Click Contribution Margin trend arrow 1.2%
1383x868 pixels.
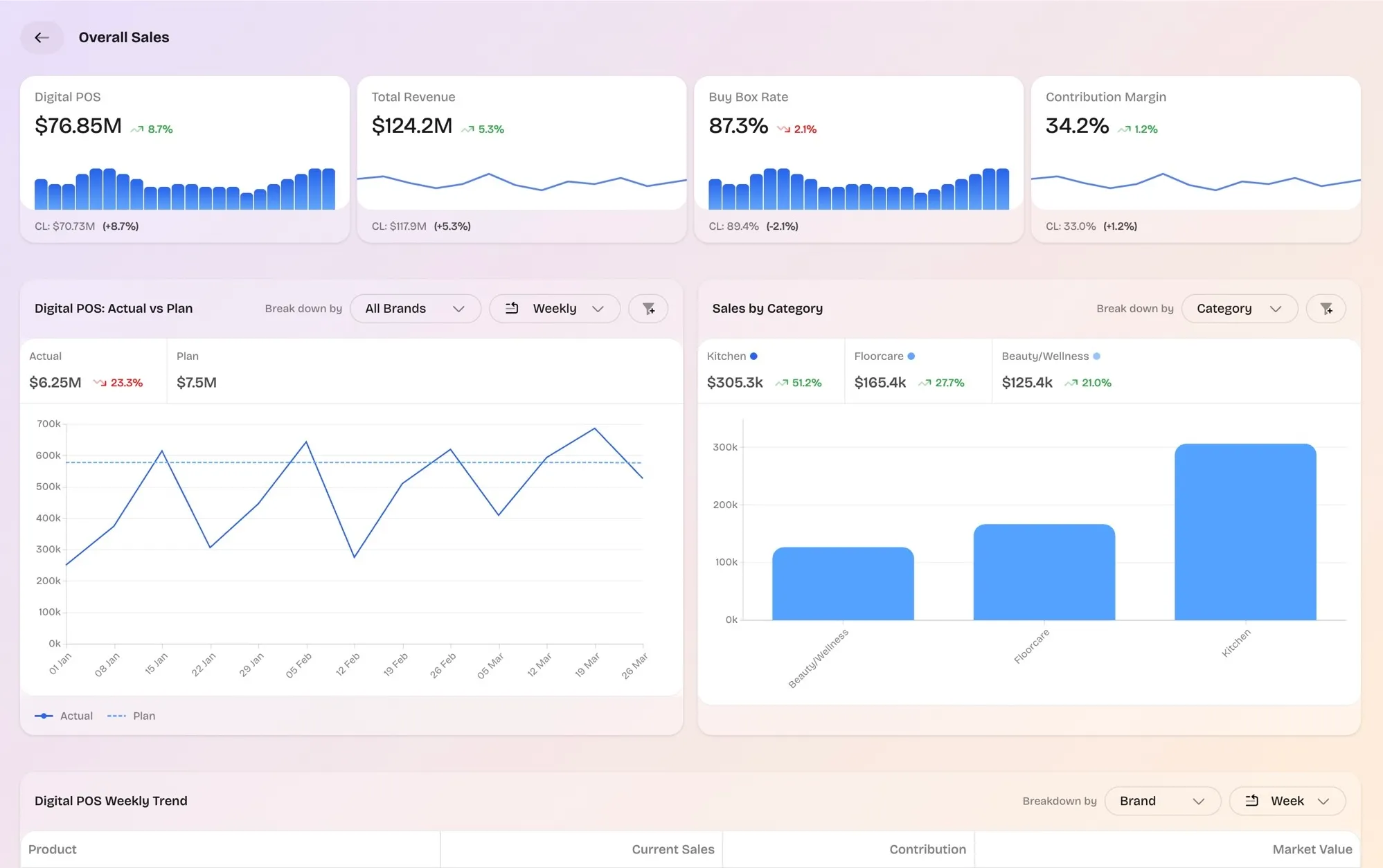click(1124, 129)
